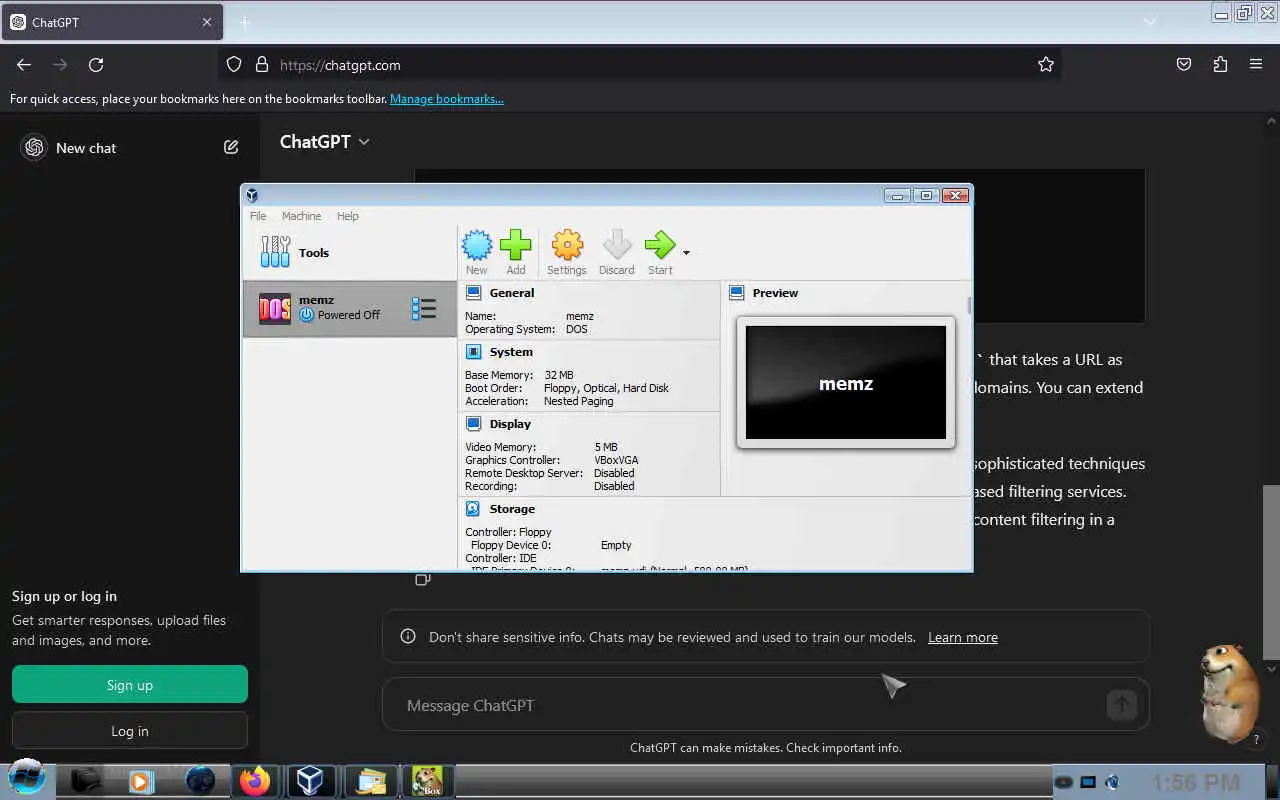Open dropdown arrow beside Start button

tap(686, 252)
